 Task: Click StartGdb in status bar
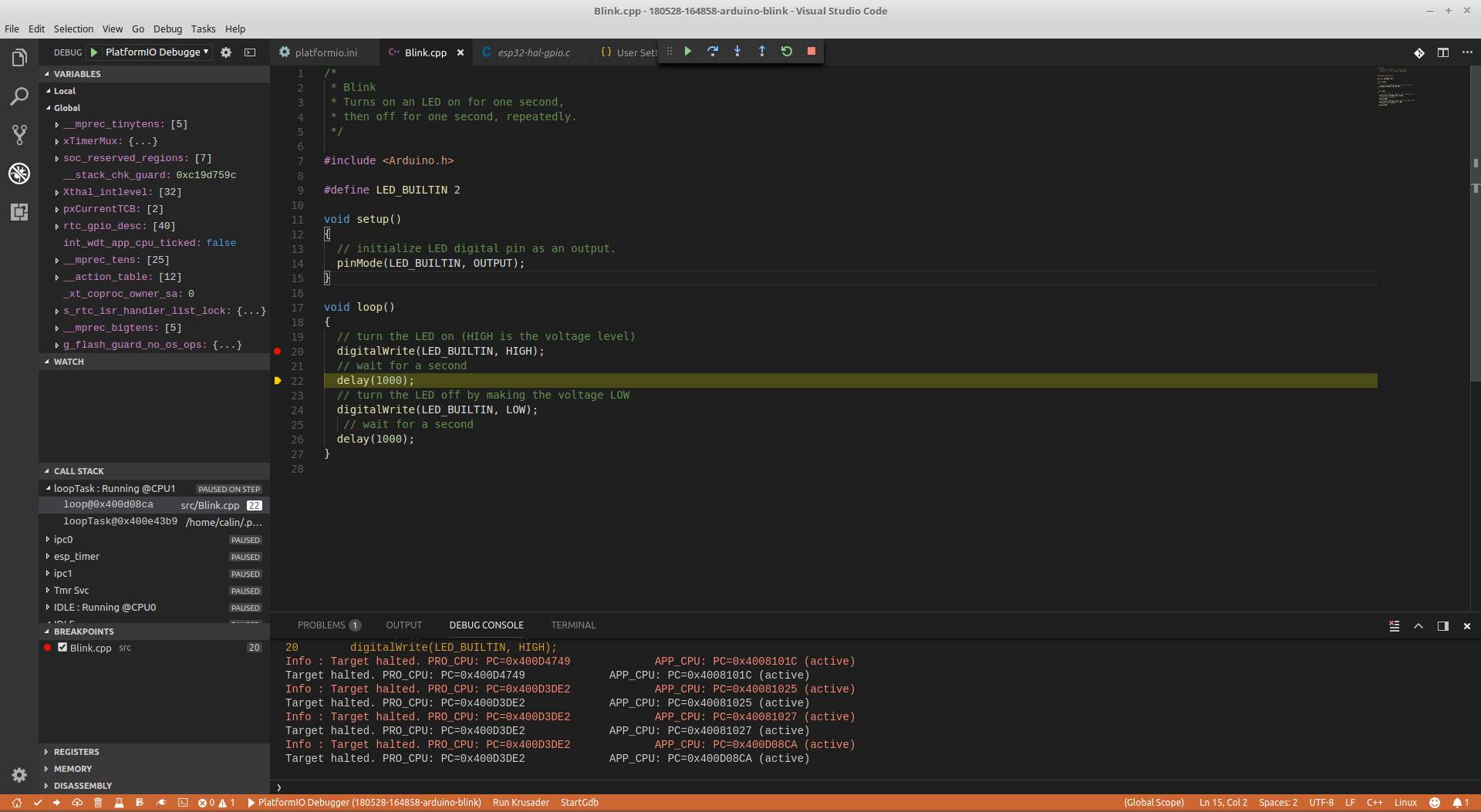click(x=579, y=803)
